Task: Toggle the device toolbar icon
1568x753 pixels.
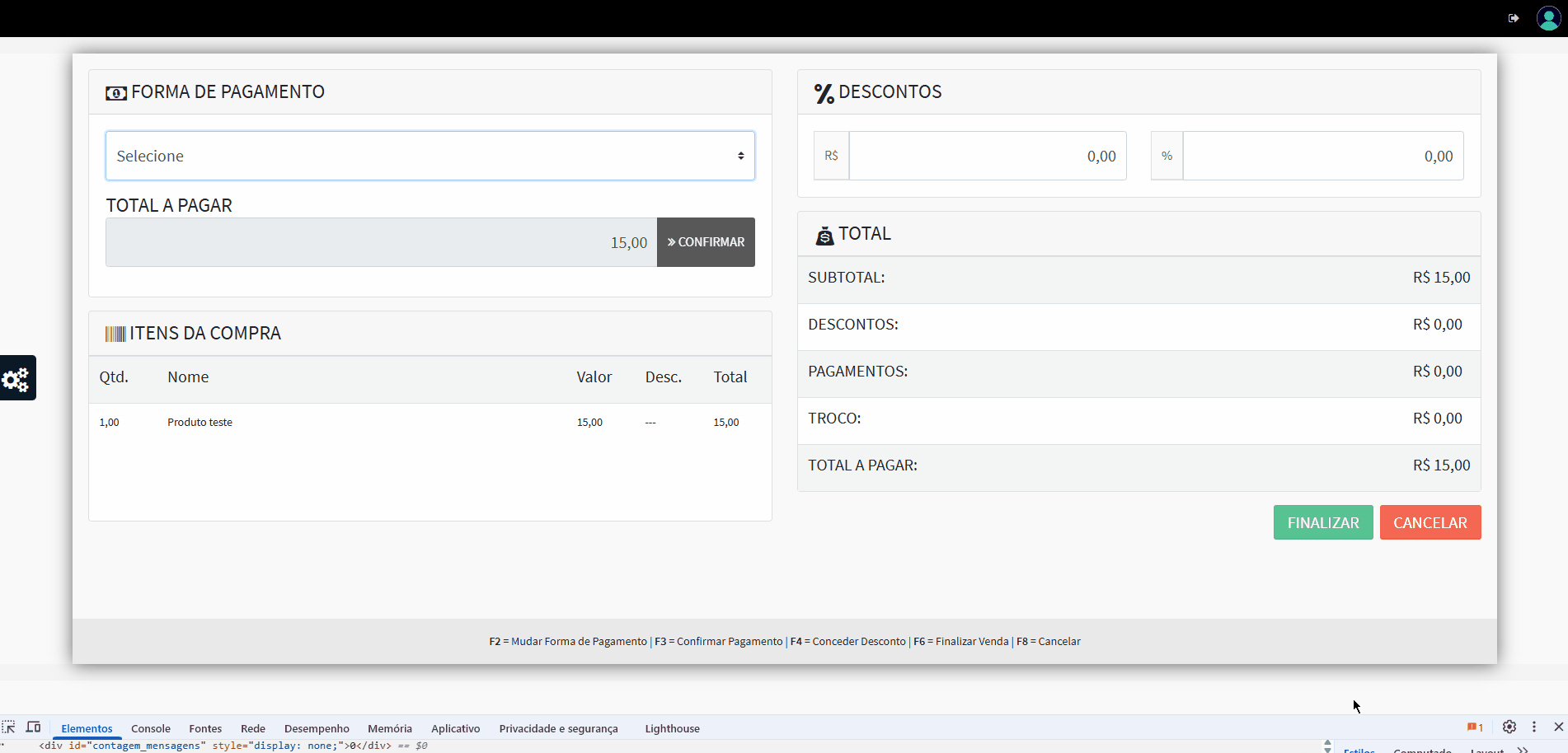Action: 33,727
